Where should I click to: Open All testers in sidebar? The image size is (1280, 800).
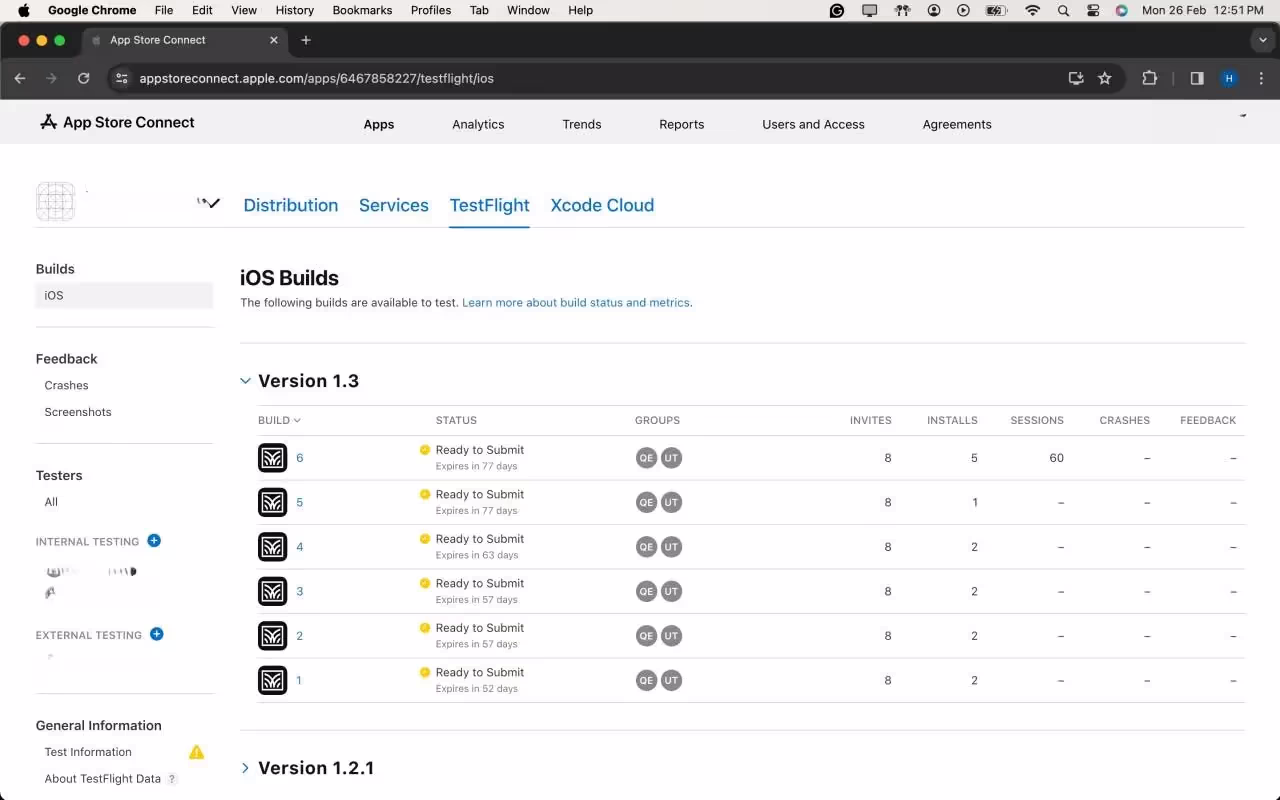[51, 502]
